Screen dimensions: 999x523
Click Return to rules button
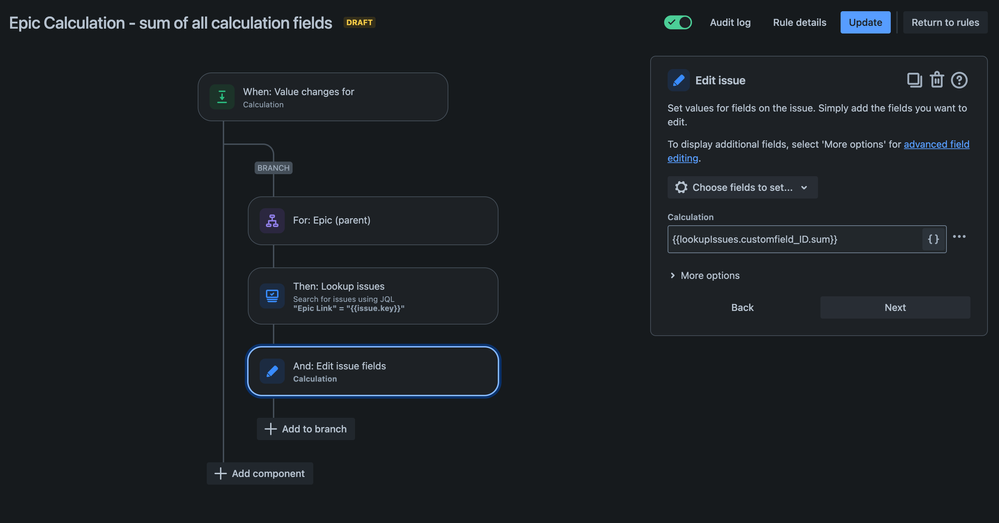pyautogui.click(x=945, y=22)
